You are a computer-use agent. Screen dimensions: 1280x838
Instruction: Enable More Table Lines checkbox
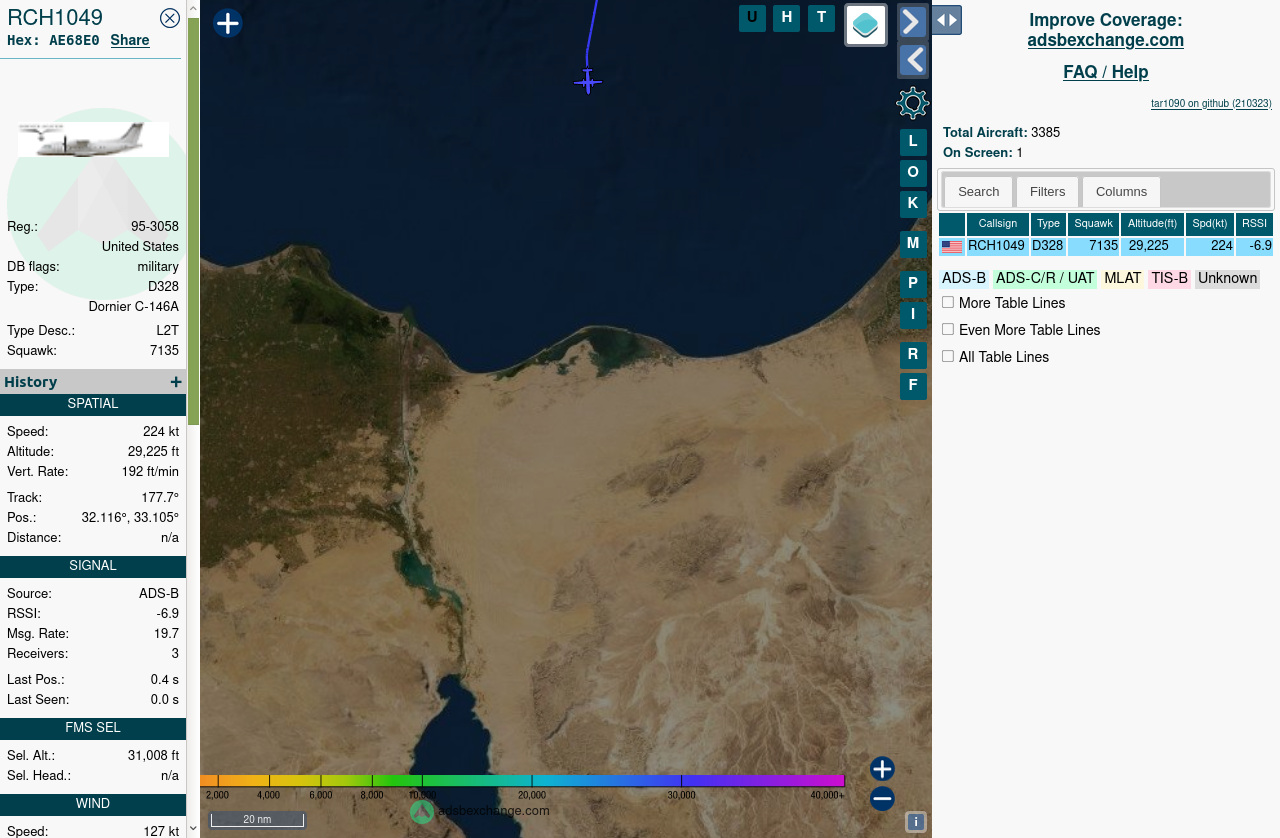pos(948,302)
